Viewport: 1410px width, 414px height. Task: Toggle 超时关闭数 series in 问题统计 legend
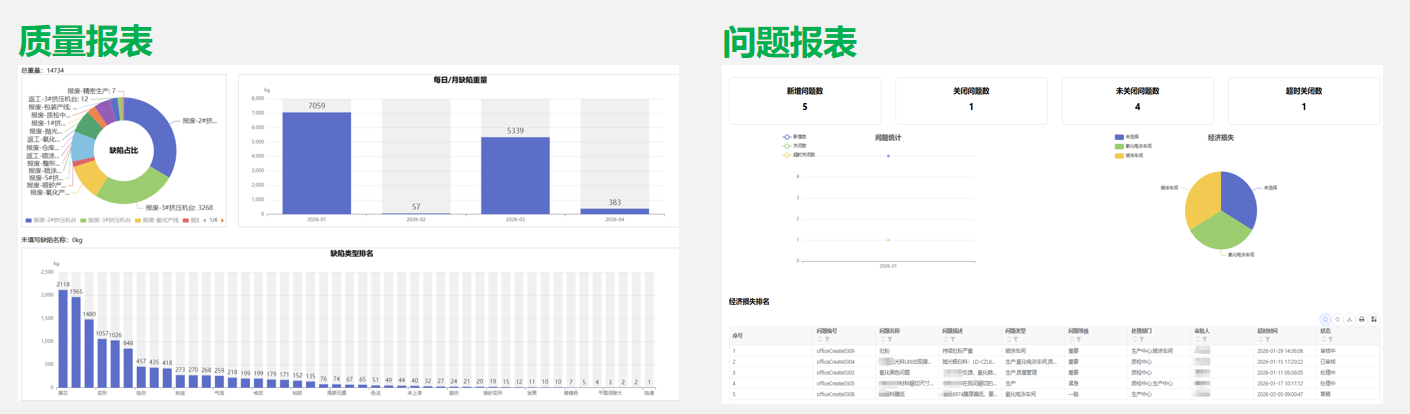tap(788, 155)
